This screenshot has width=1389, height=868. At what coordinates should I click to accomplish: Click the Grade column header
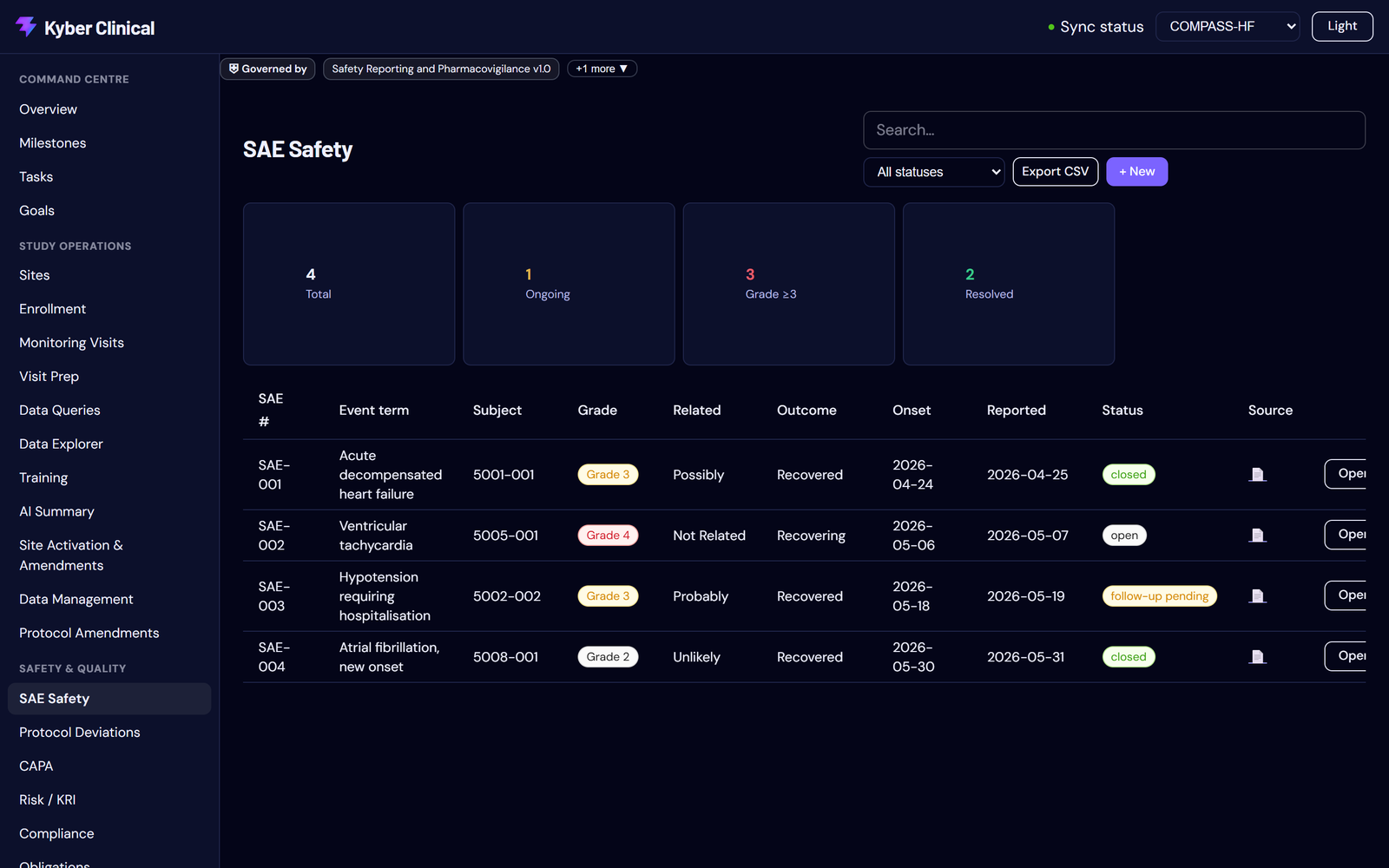(x=597, y=411)
